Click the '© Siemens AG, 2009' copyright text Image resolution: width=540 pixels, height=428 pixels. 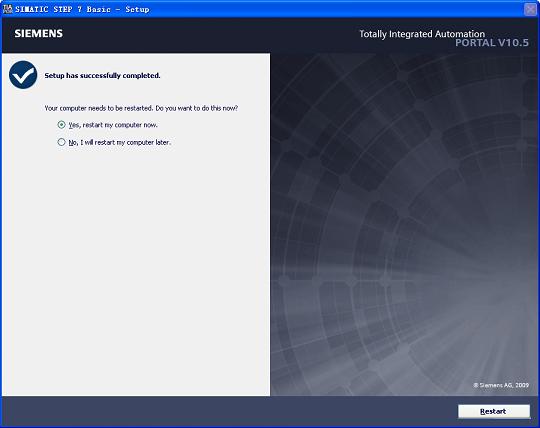pyautogui.click(x=501, y=385)
